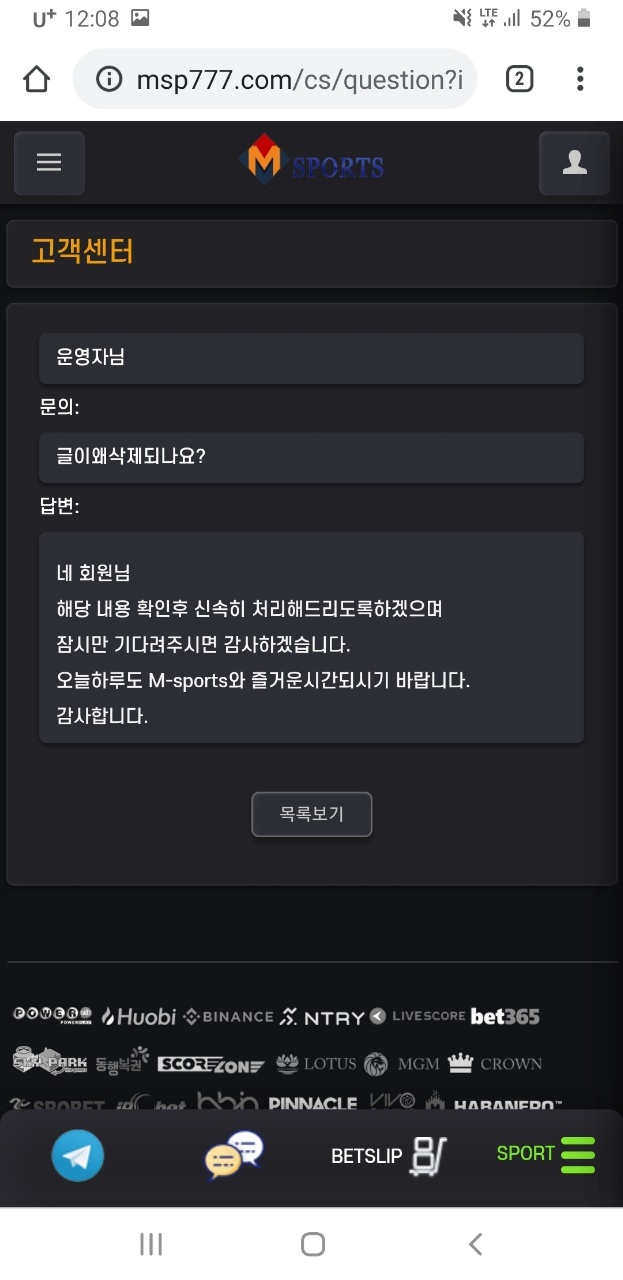623x1280 pixels.
Task: Open the Telegram contact icon
Action: 77,1155
